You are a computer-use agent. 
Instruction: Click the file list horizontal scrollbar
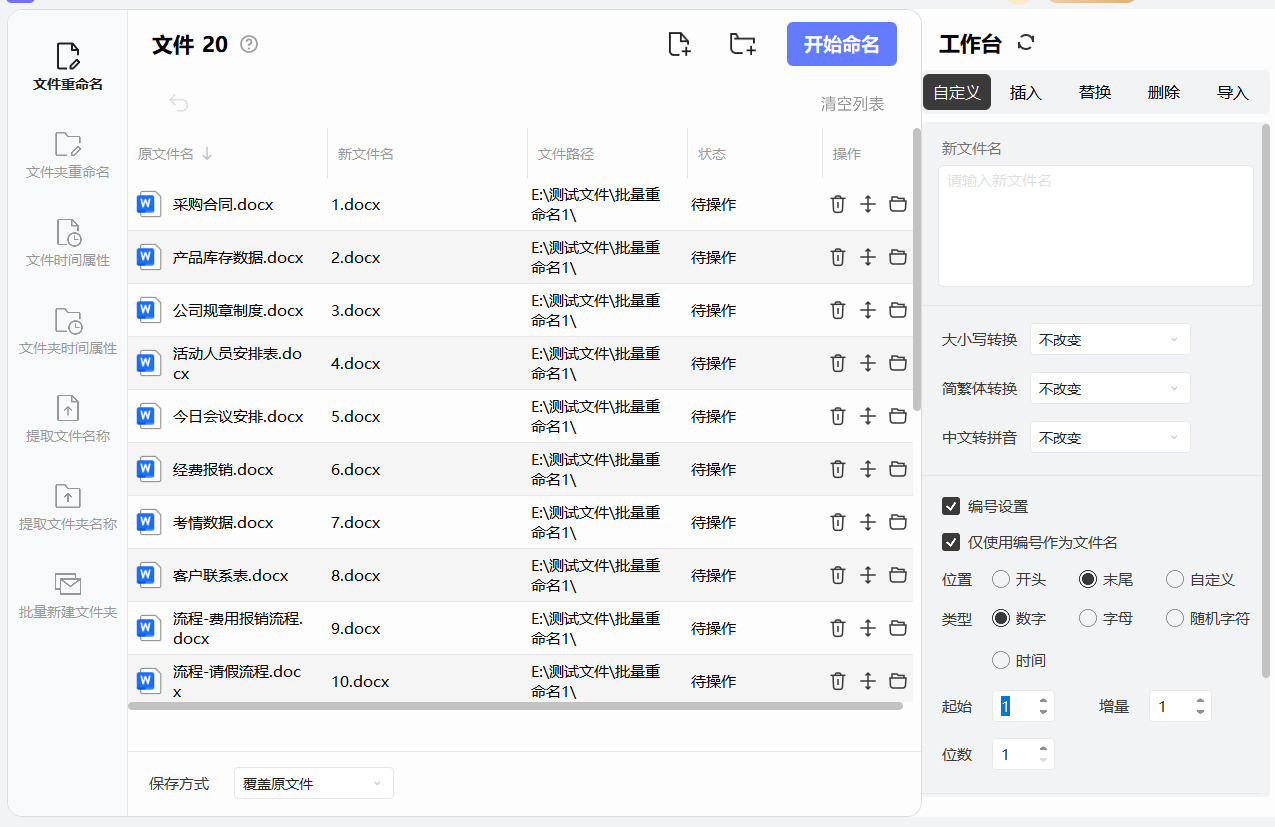point(515,706)
